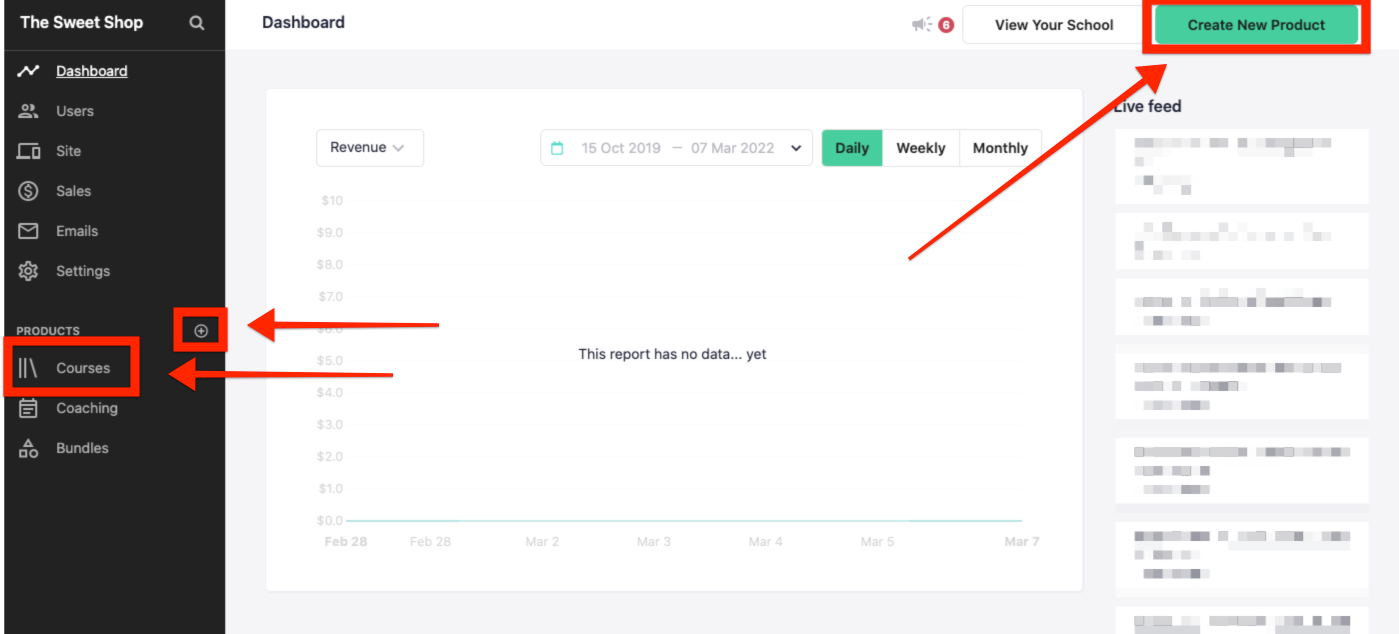1399x634 pixels.
Task: Open the Emails section
Action: (77, 231)
